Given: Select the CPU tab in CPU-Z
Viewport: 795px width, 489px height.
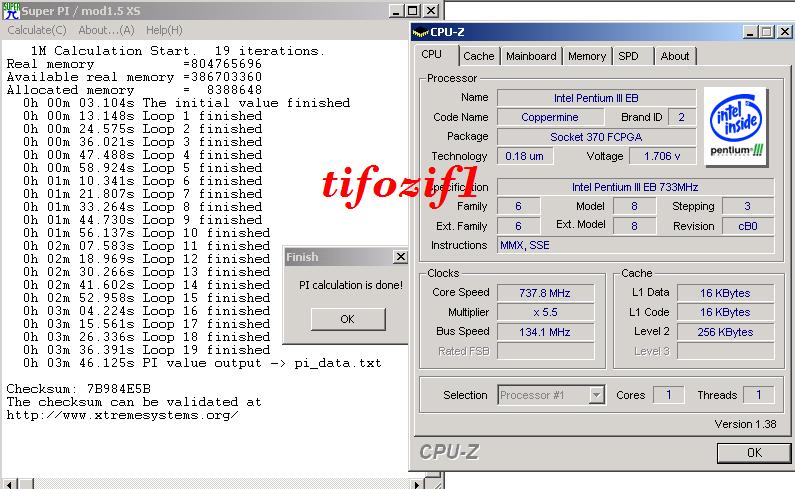Looking at the screenshot, I should click(x=431, y=55).
